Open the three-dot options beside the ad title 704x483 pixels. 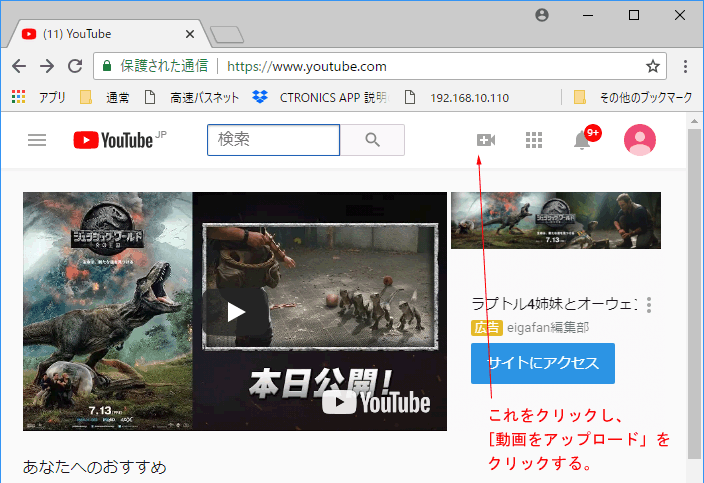coord(649,305)
